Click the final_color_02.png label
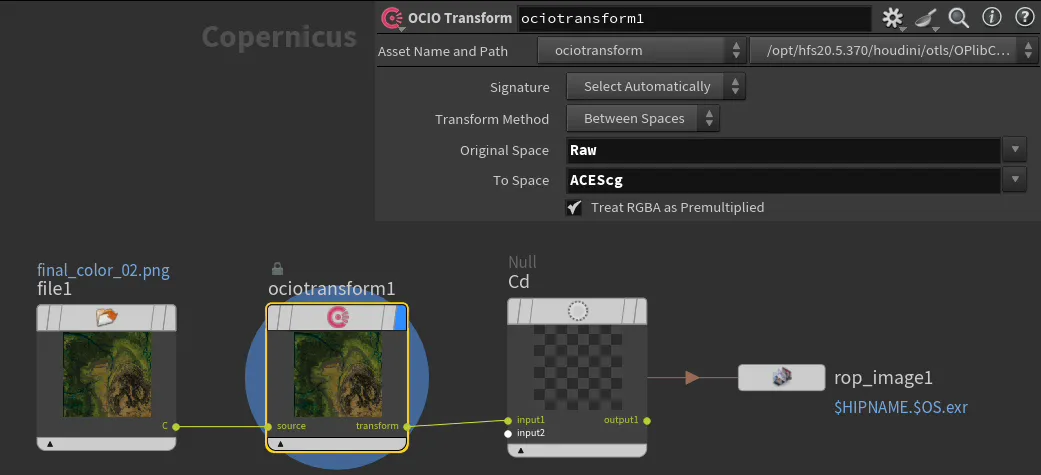This screenshot has width=1041, height=475. coord(104,270)
